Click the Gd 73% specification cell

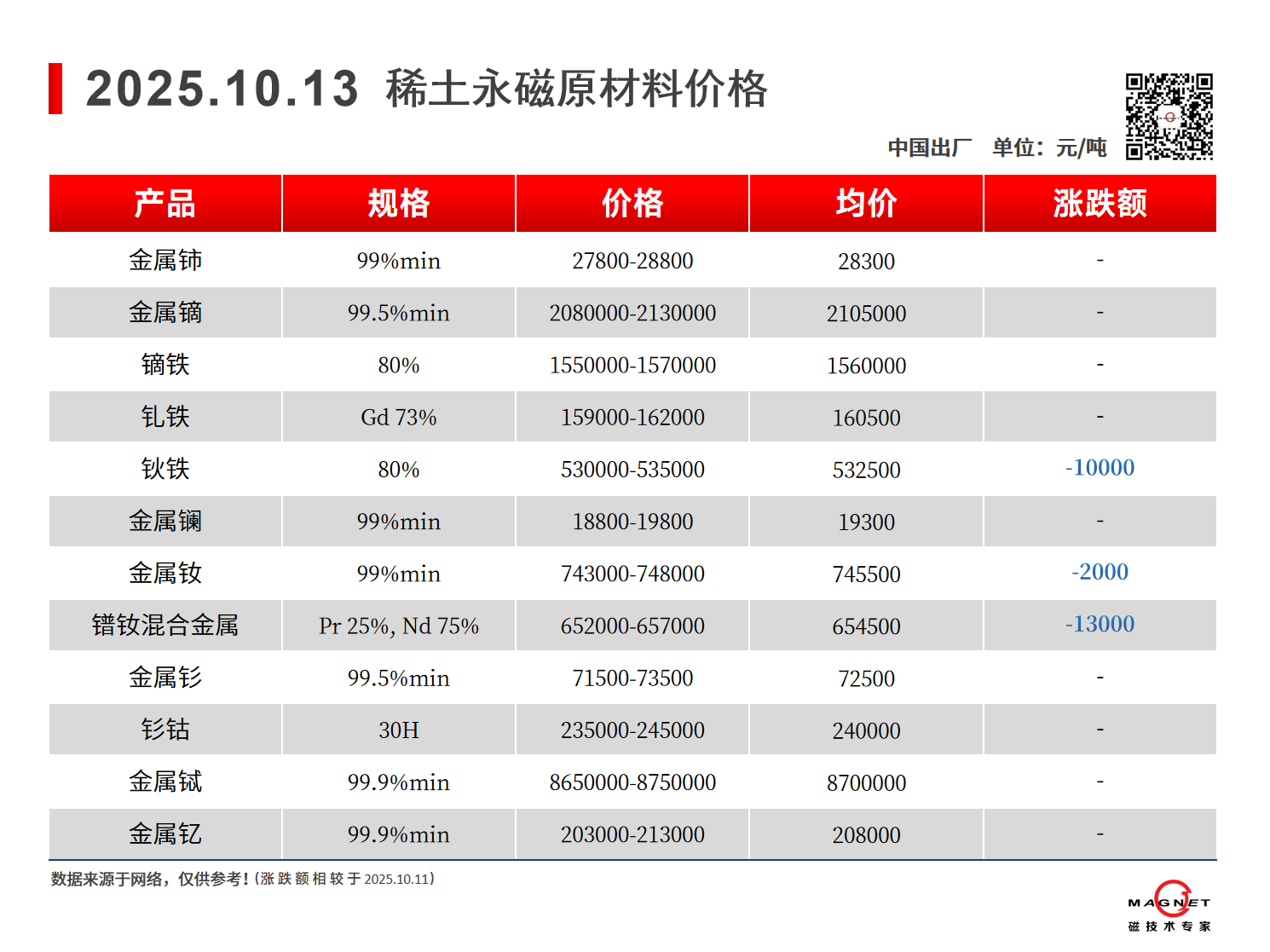coord(399,418)
